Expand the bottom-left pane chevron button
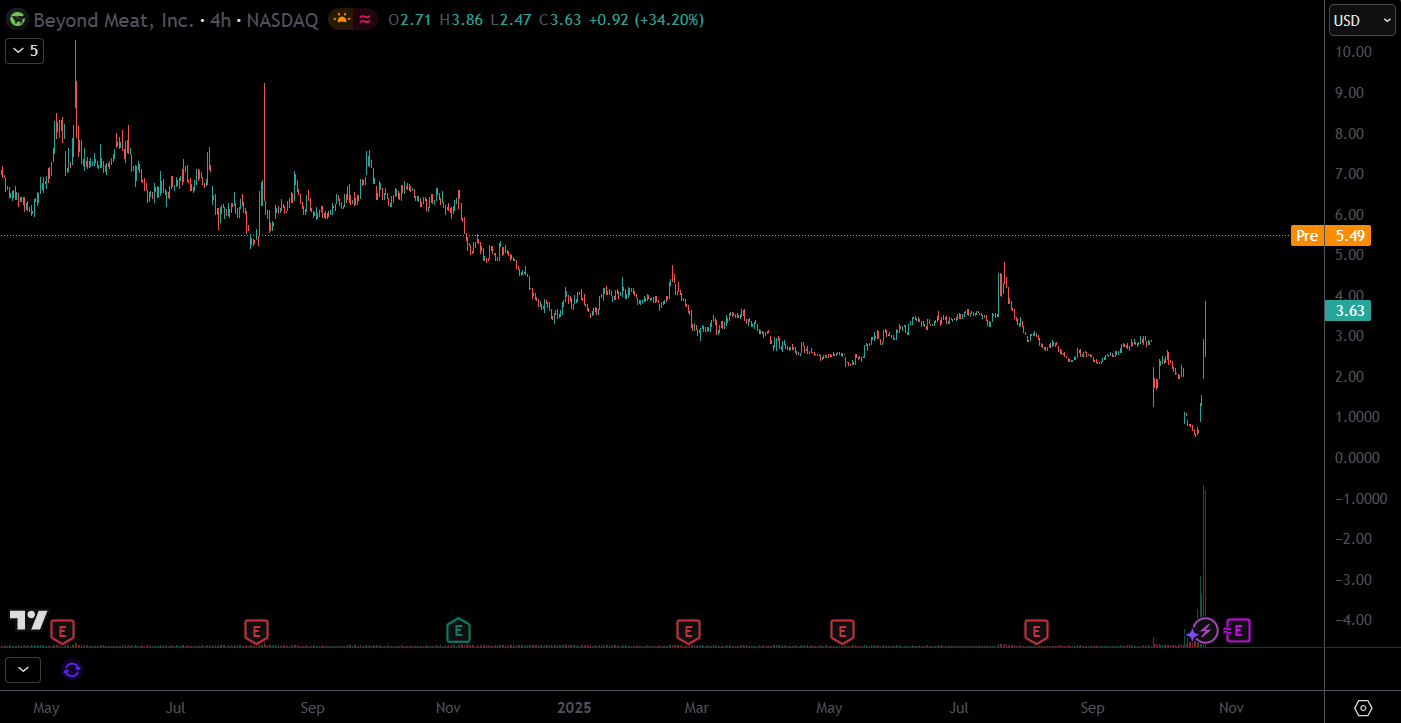 click(23, 670)
